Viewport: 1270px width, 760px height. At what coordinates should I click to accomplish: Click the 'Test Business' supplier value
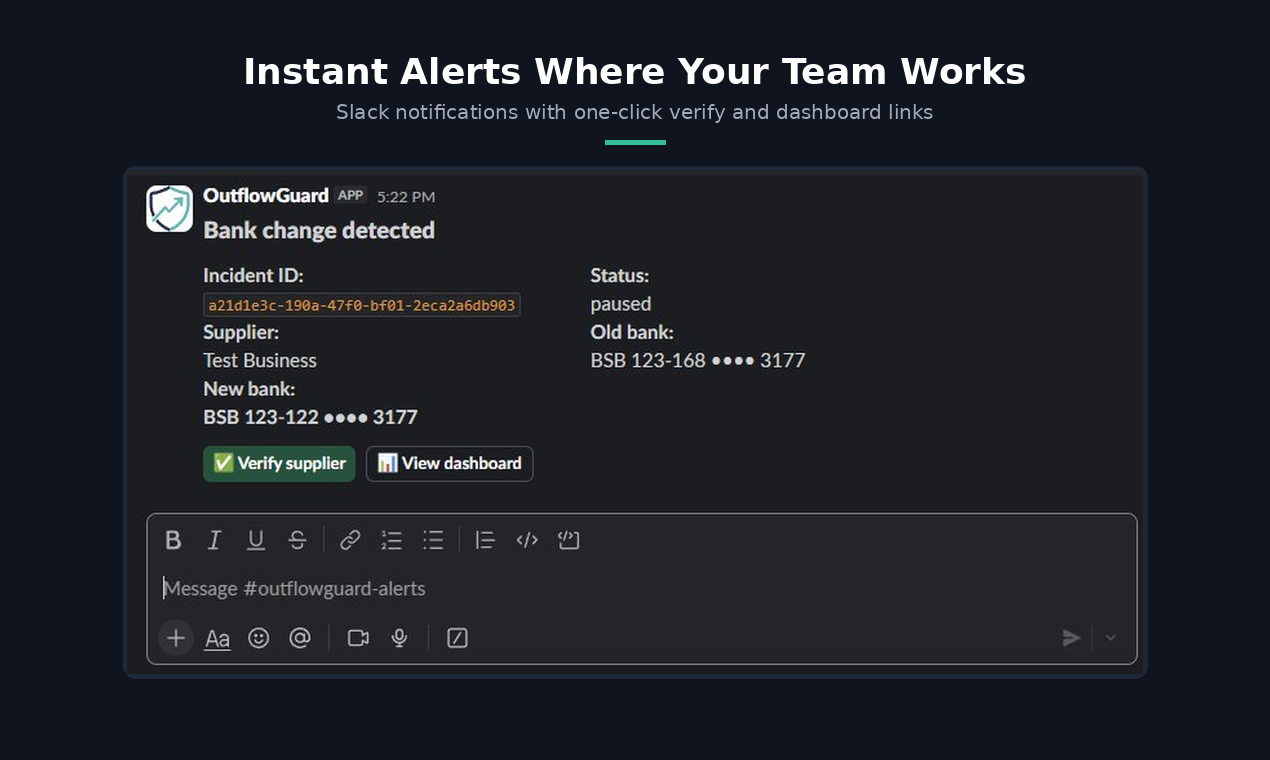[260, 361]
